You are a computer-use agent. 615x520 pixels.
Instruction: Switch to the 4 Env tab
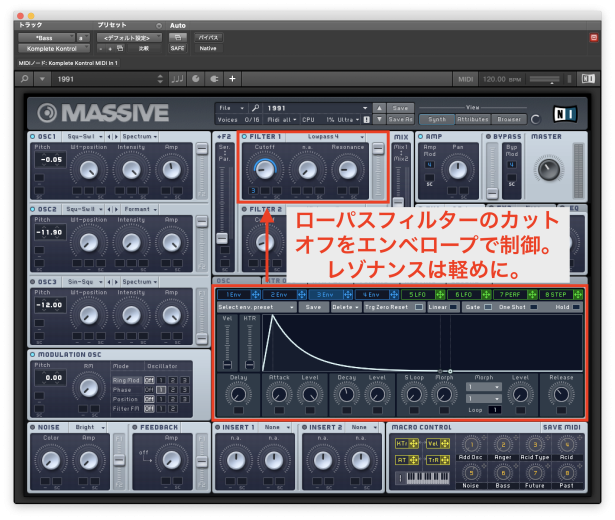click(x=370, y=294)
